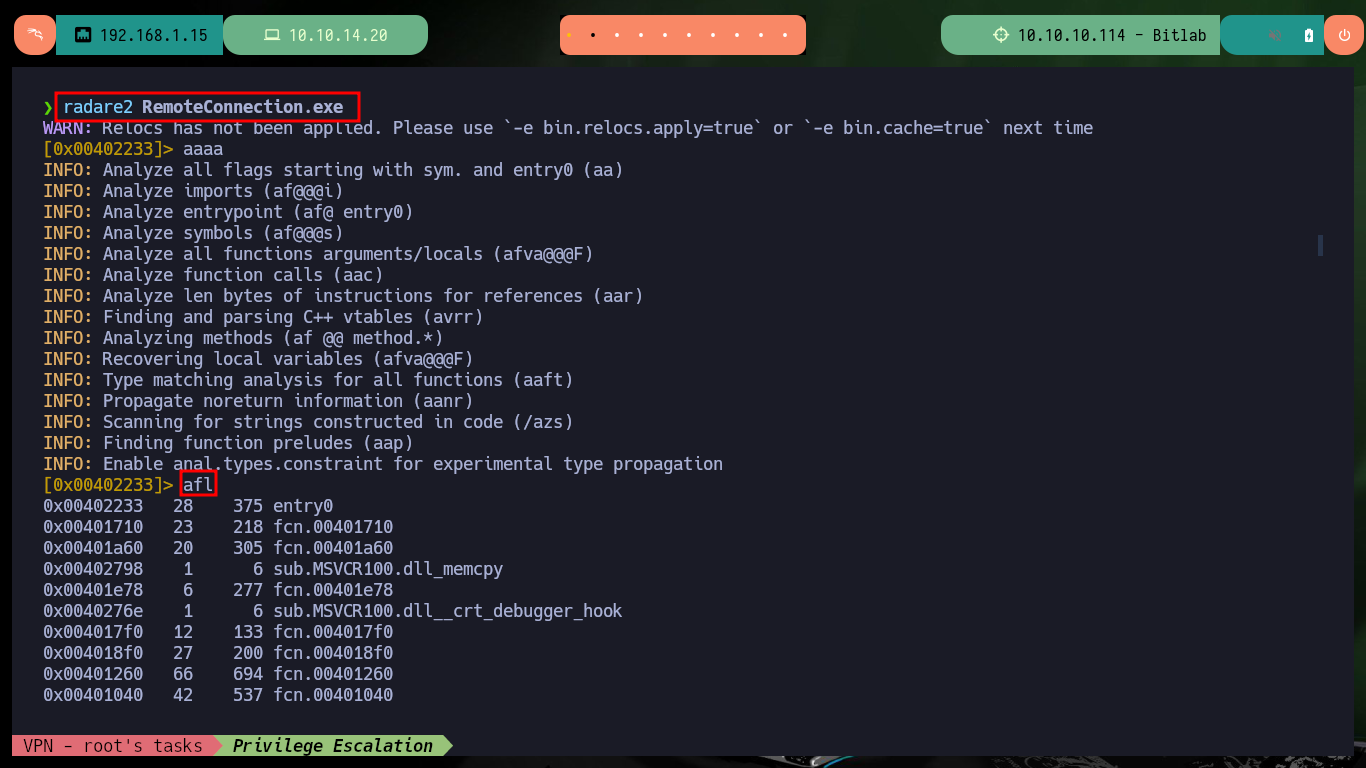Click the 'radare2 RemoteConnection.exe' command text
The height and width of the screenshot is (768, 1366).
[203, 107]
